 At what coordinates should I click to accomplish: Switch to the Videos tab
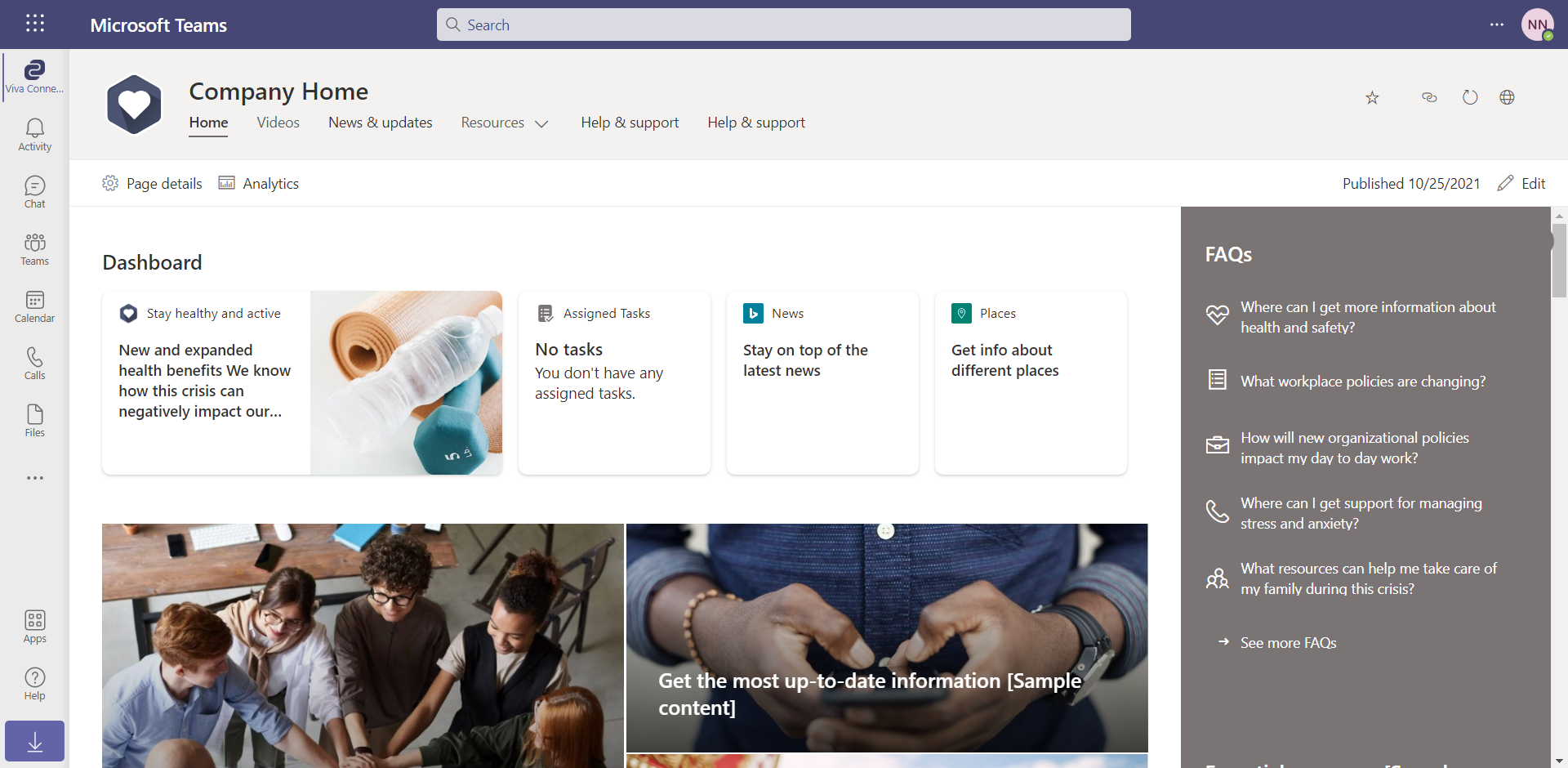pyautogui.click(x=278, y=123)
